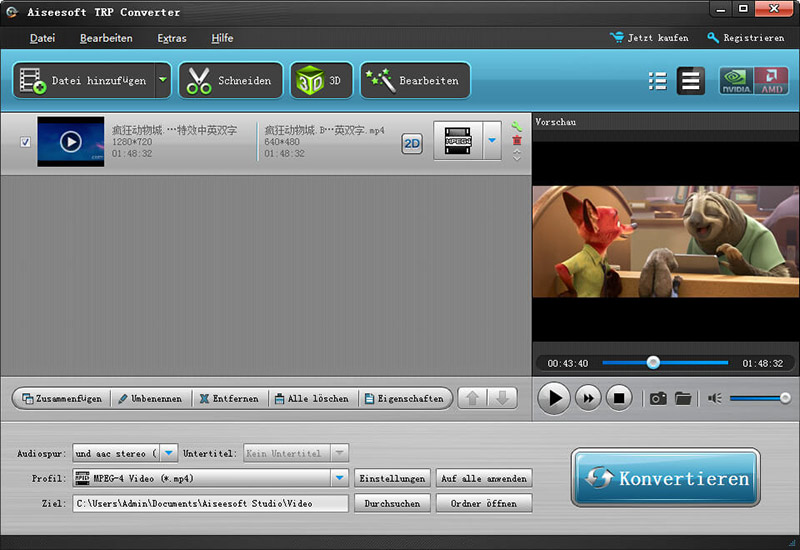Click green wrench settings icon for file
The width and height of the screenshot is (800, 550).
tap(516, 127)
